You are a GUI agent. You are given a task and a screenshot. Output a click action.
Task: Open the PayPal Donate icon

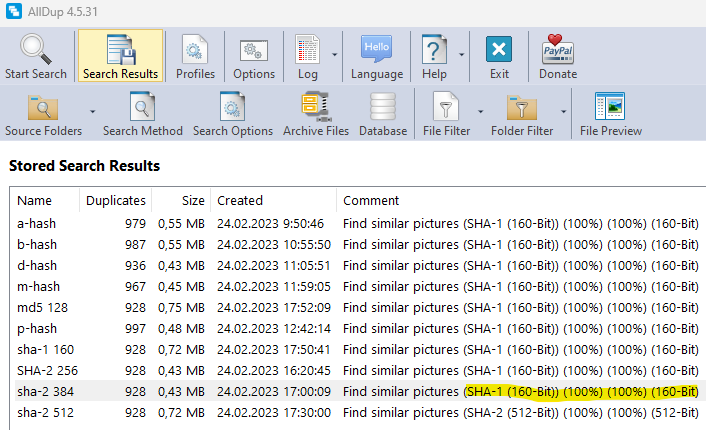pyautogui.click(x=558, y=49)
